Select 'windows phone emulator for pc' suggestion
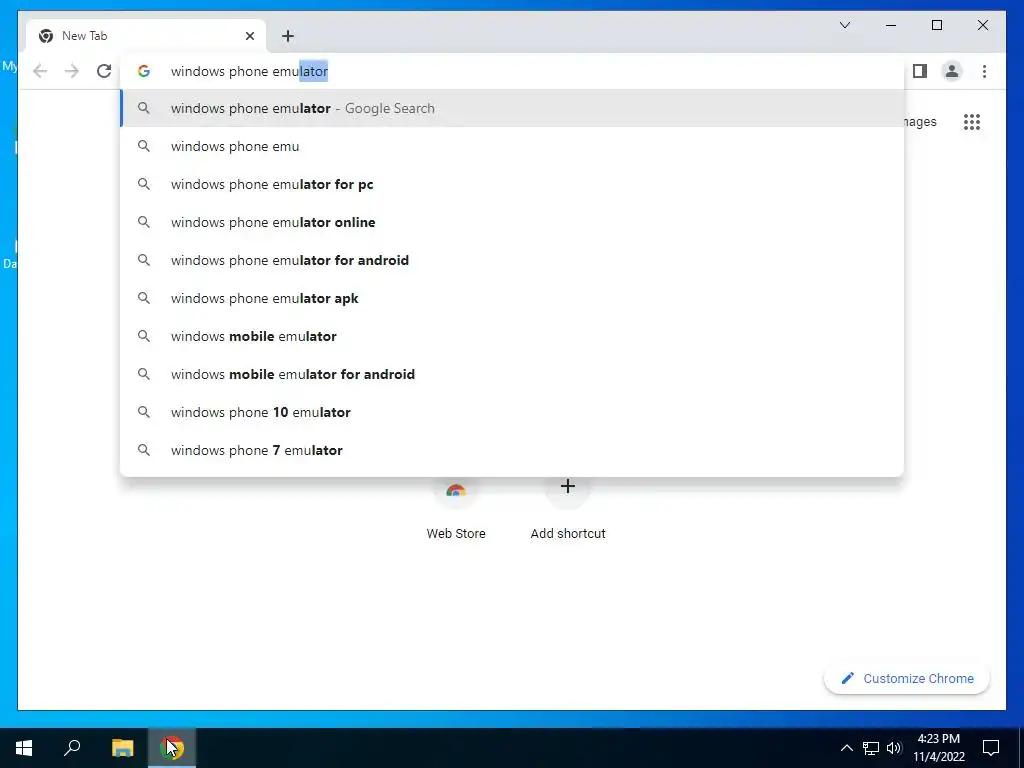This screenshot has height=768, width=1024. pyautogui.click(x=513, y=184)
